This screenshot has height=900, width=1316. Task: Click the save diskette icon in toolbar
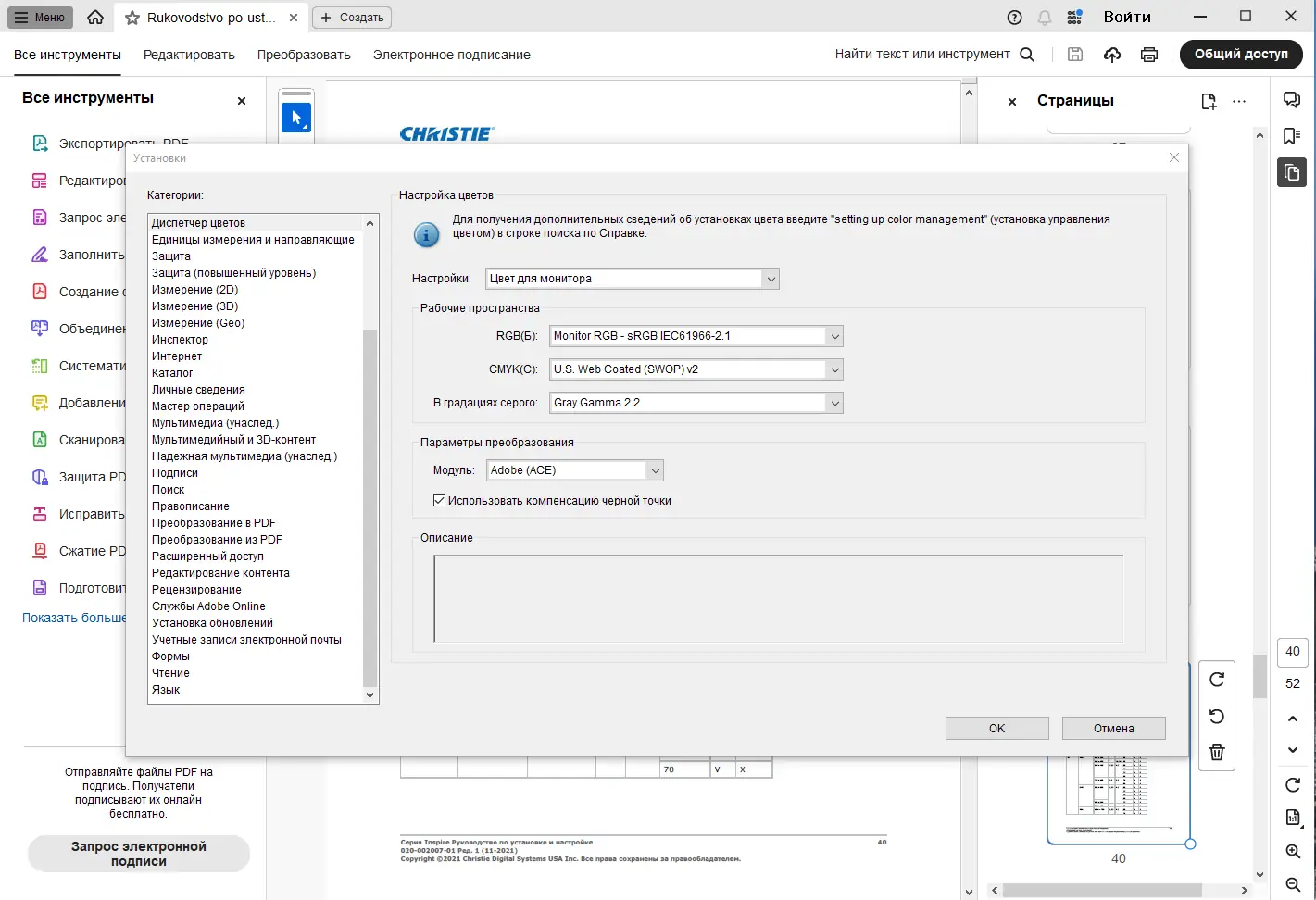click(1075, 55)
